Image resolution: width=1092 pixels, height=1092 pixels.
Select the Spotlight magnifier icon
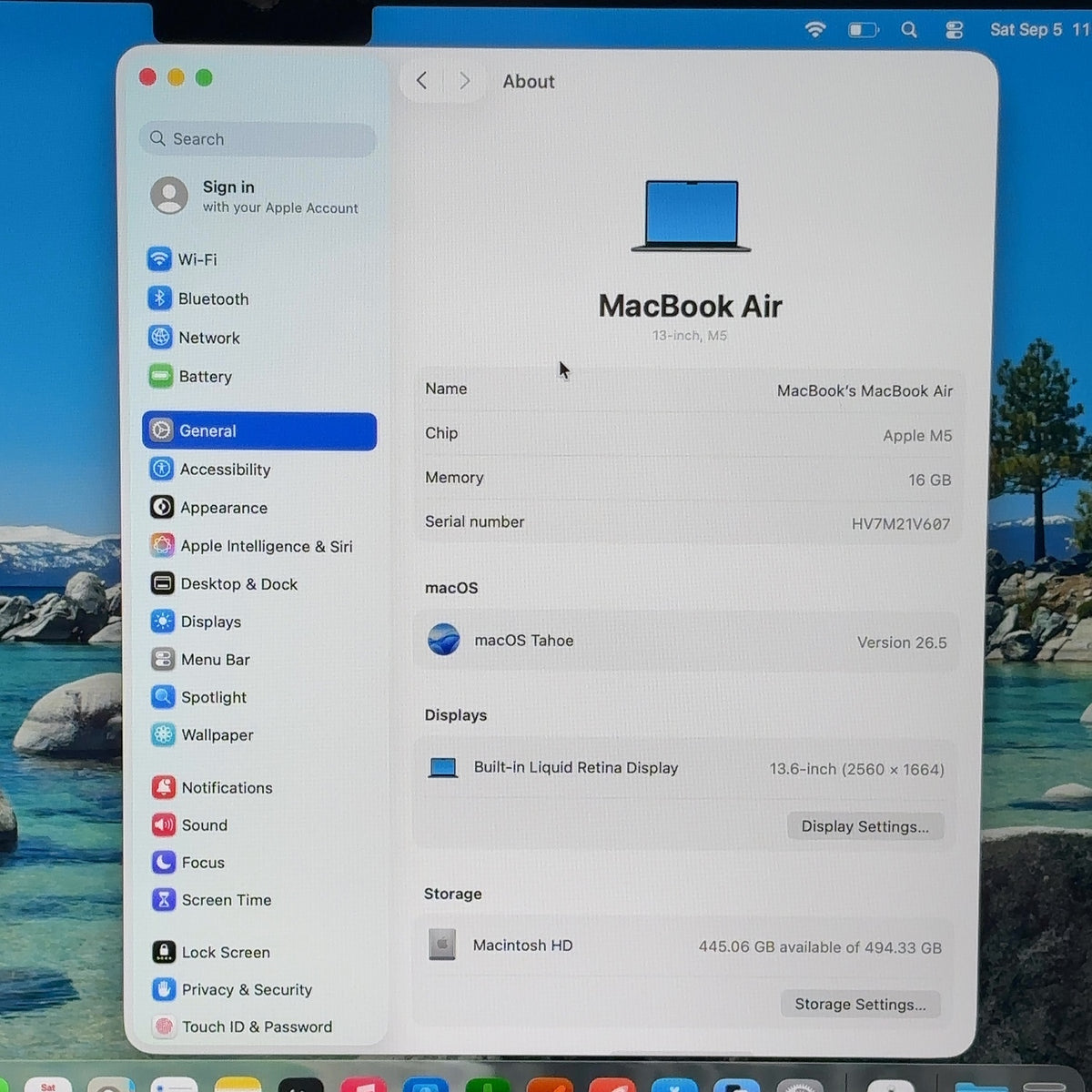(163, 697)
